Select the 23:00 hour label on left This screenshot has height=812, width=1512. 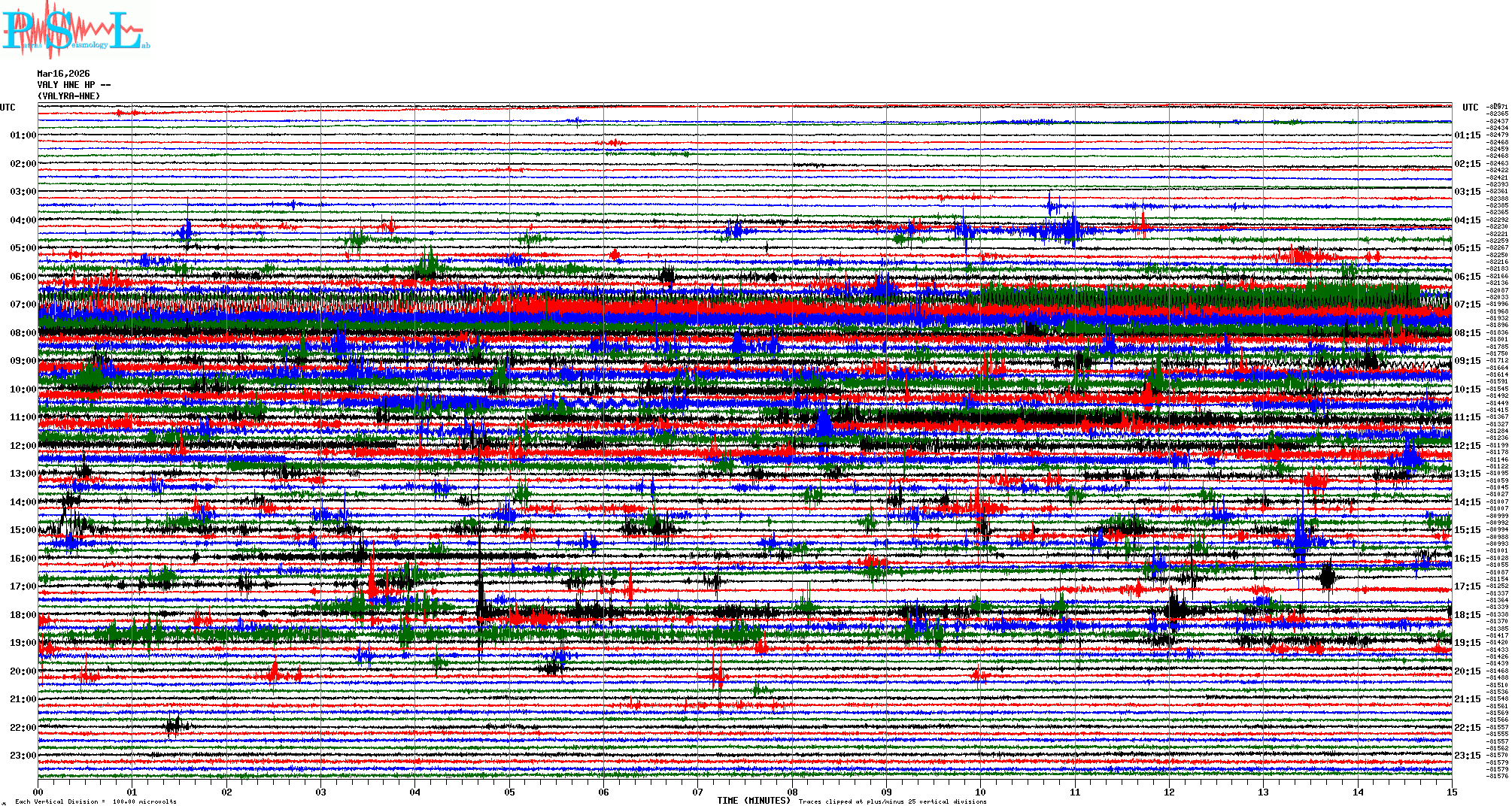click(23, 756)
